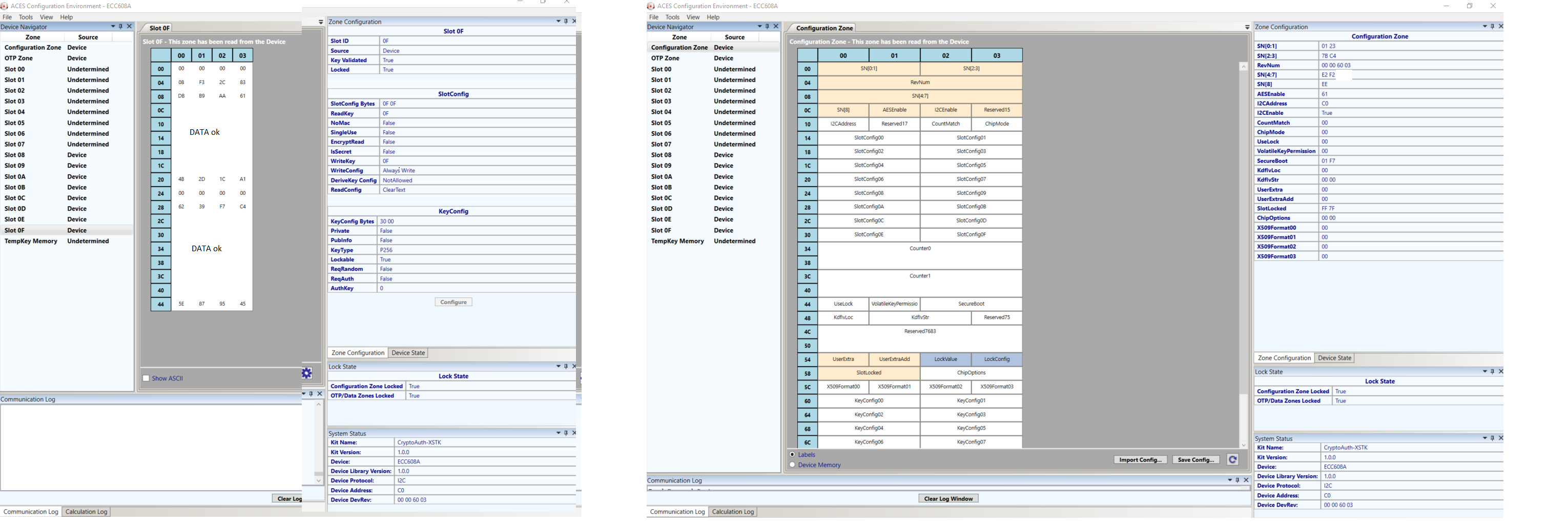
Task: Open Device Navigator panel options dropdown in right window
Action: (x=759, y=27)
